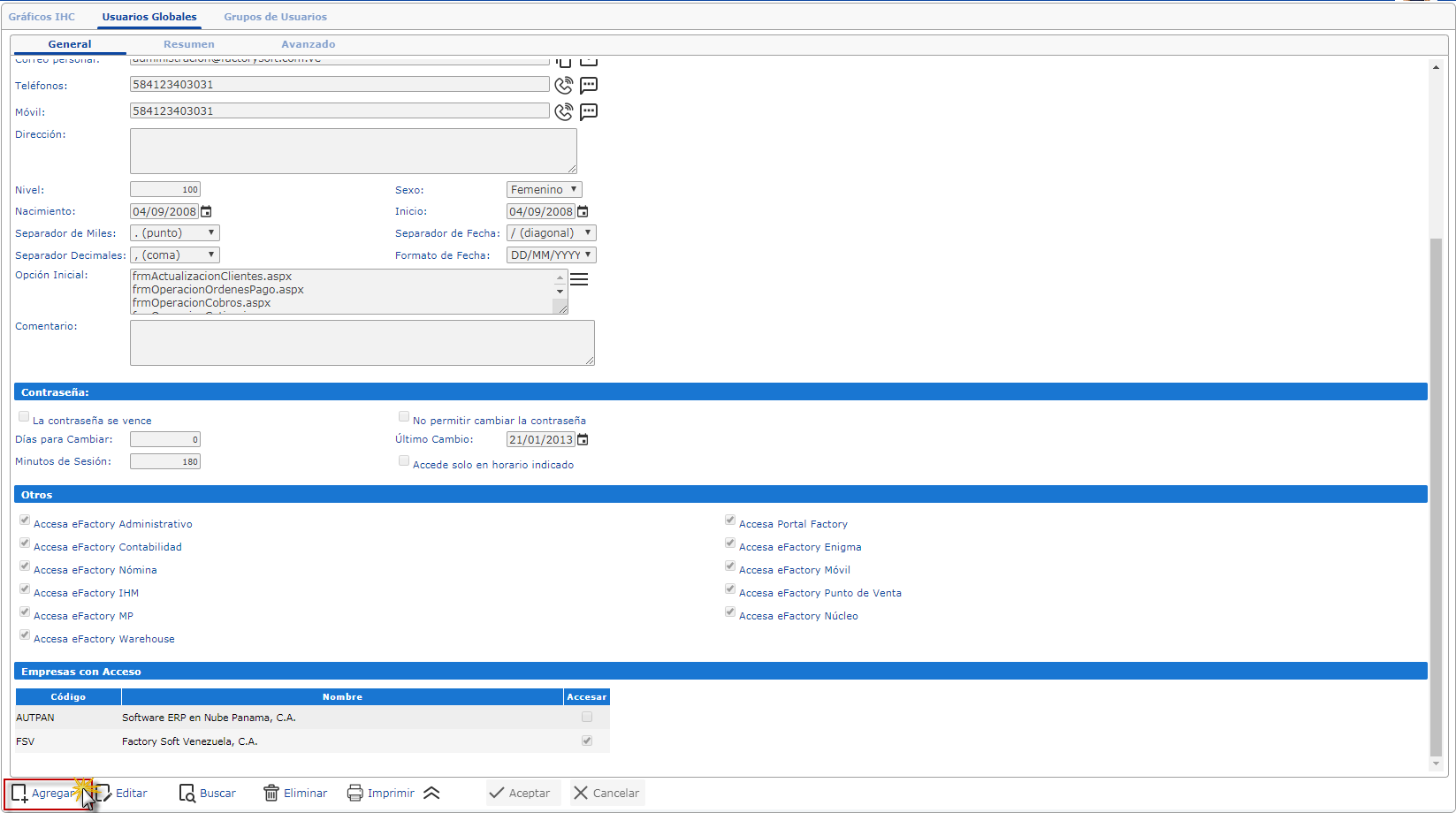This screenshot has height=813, width=1456.
Task: Click the Dirección text area
Action: (354, 151)
